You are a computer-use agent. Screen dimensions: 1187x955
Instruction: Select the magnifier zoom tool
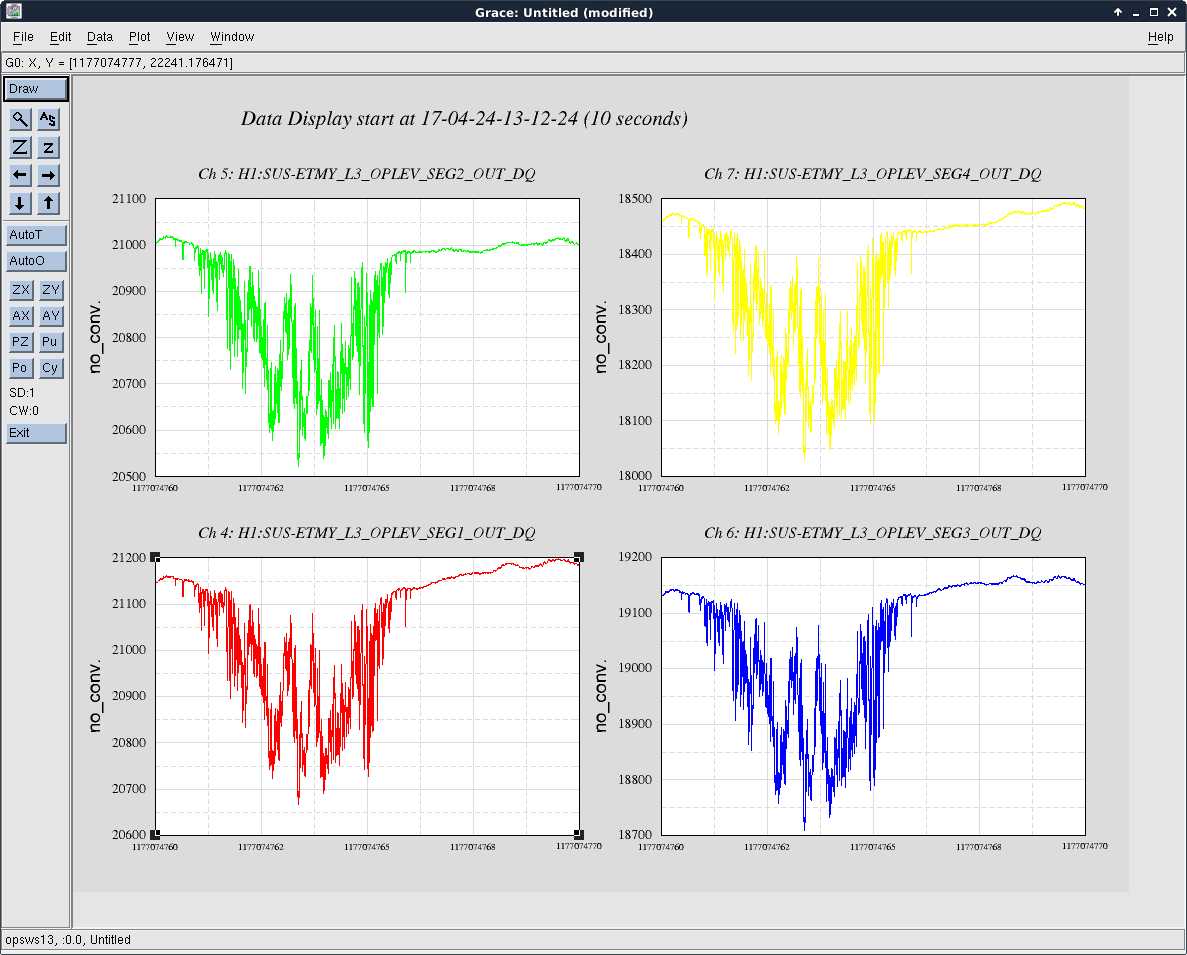20,119
